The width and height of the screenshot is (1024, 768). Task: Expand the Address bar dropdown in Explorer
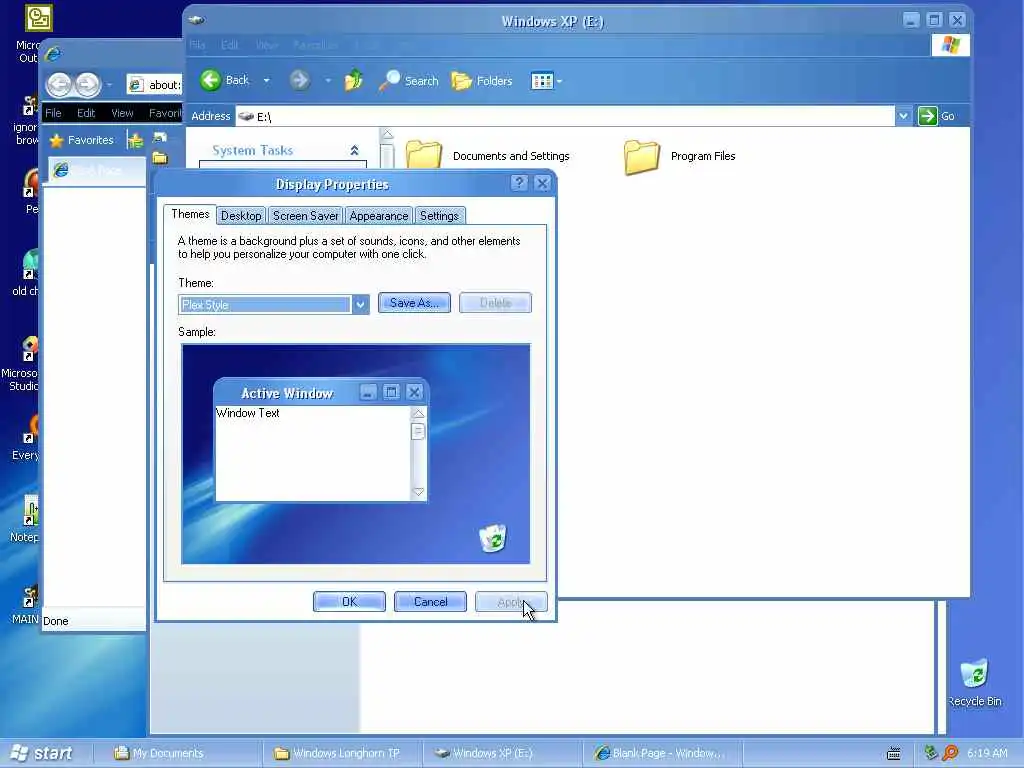click(x=903, y=116)
